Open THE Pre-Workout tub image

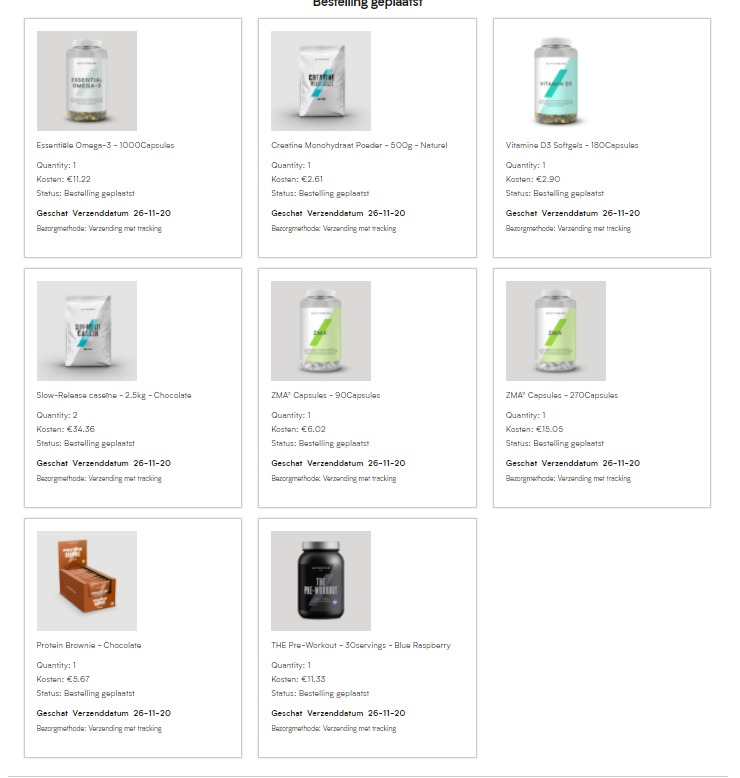[x=321, y=581]
